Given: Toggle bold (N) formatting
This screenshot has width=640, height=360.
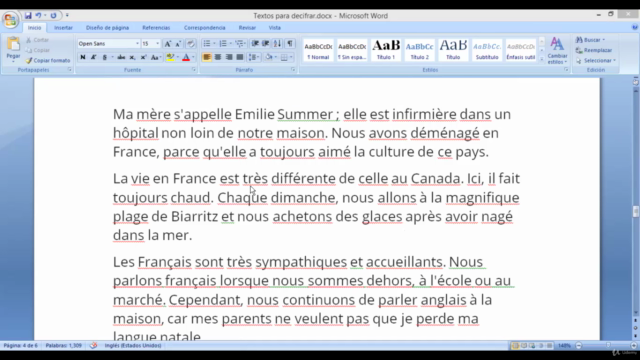Looking at the screenshot, I should point(83,57).
